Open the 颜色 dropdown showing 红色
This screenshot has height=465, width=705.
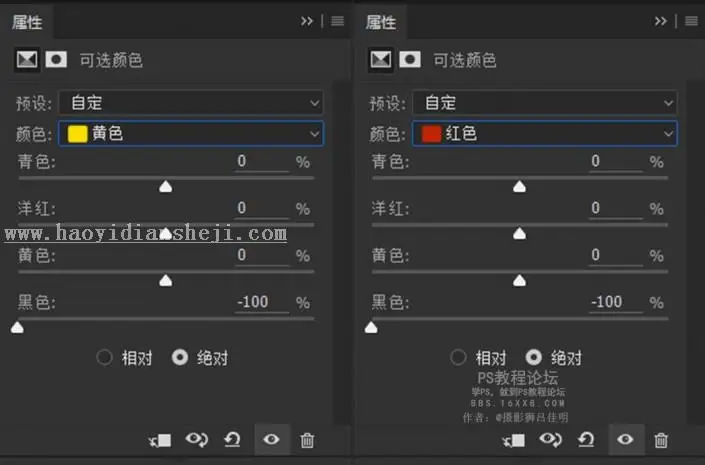coord(544,134)
